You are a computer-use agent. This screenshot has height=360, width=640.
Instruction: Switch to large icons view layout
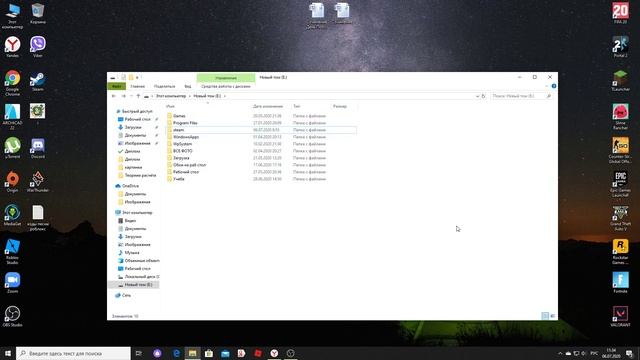tap(553, 316)
